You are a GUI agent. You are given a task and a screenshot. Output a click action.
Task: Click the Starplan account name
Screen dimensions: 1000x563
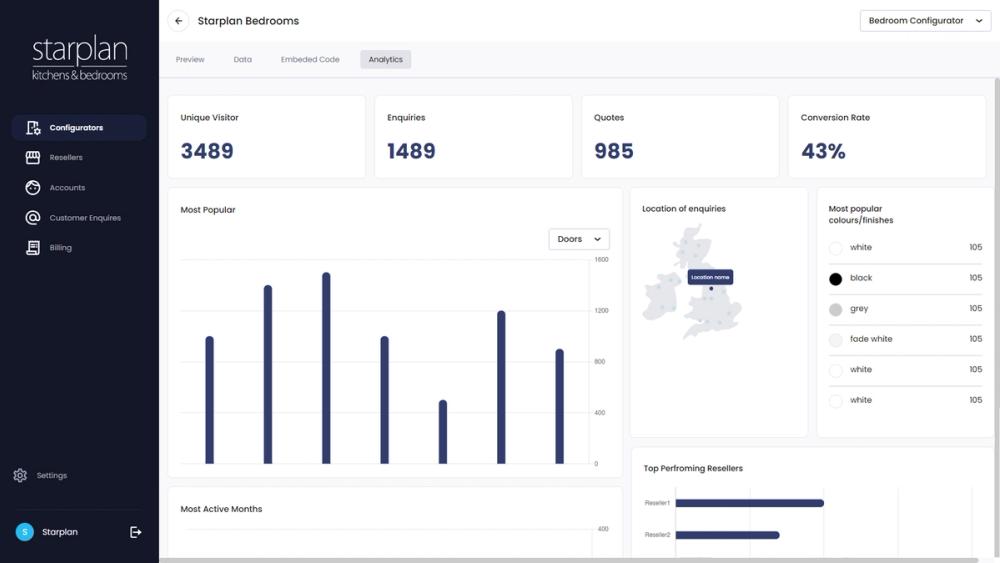click(x=60, y=532)
